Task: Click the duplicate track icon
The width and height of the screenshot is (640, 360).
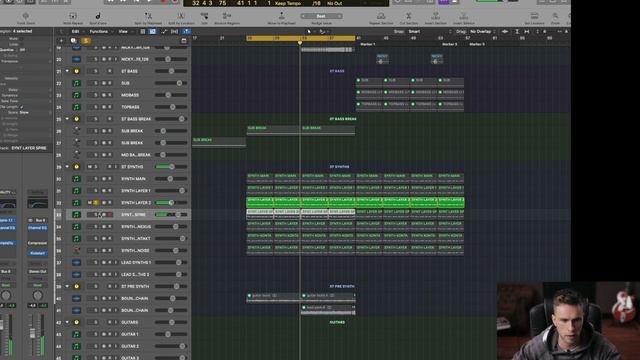Action: pyautogui.click(x=73, y=40)
